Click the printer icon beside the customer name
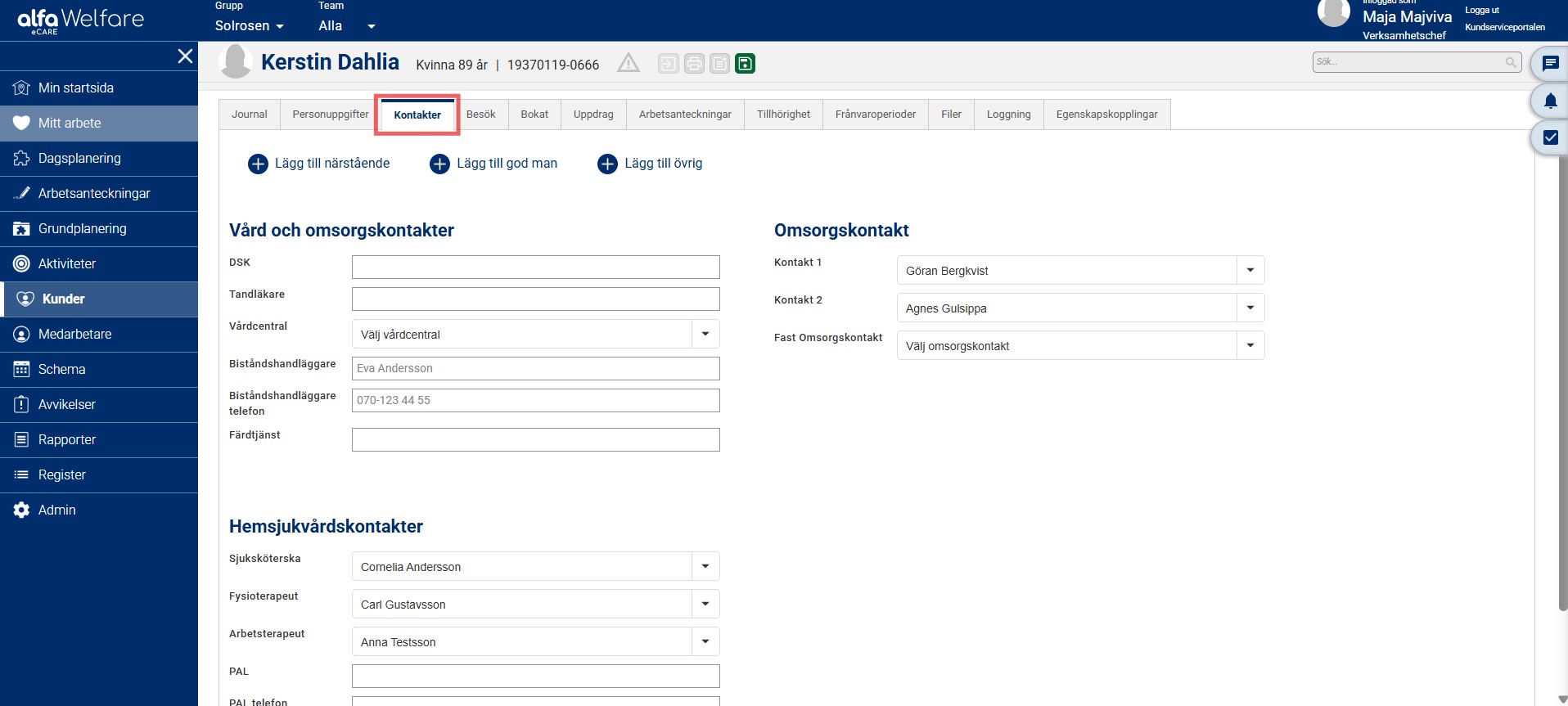 694,64
